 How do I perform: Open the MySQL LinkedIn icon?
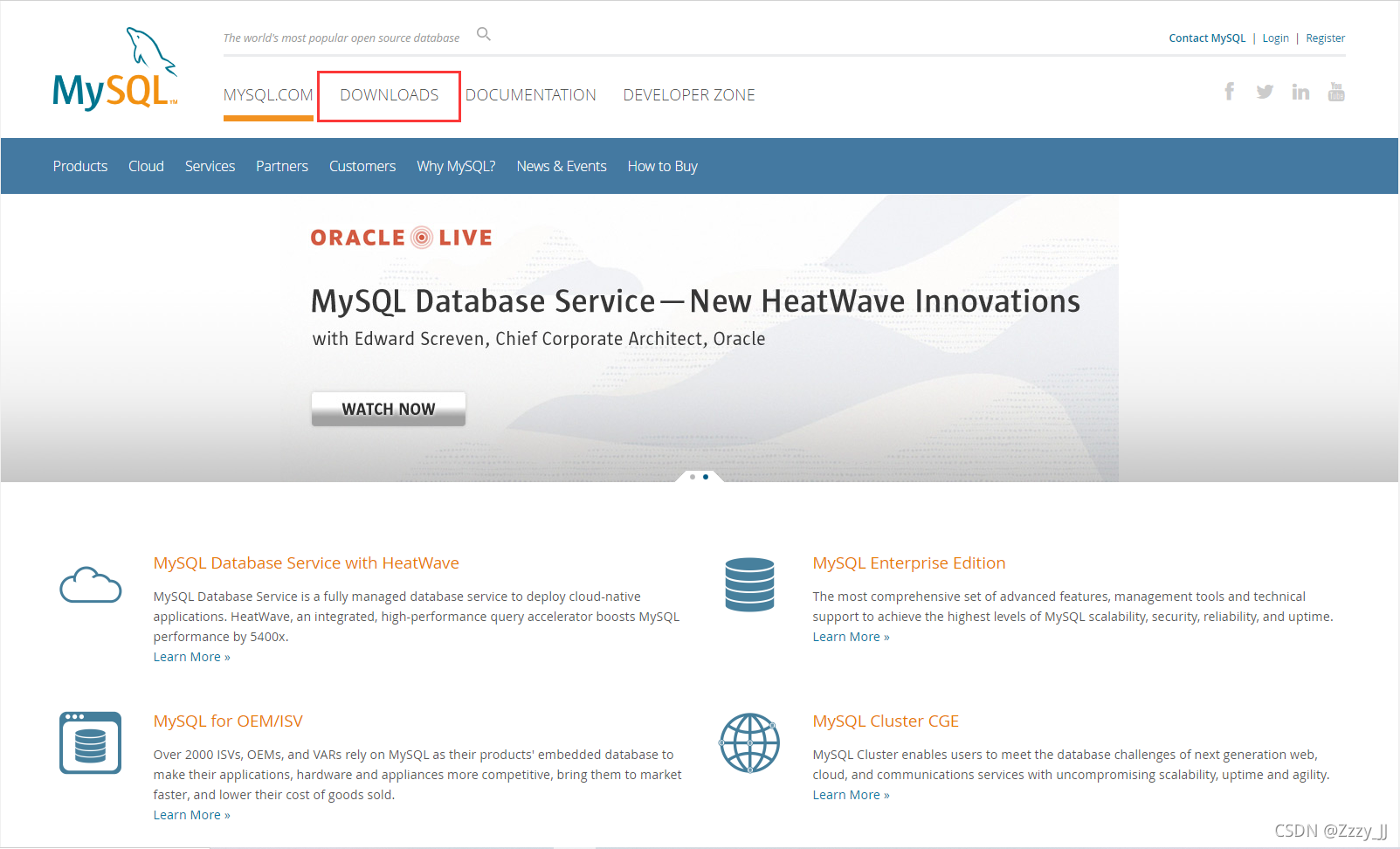point(1300,92)
